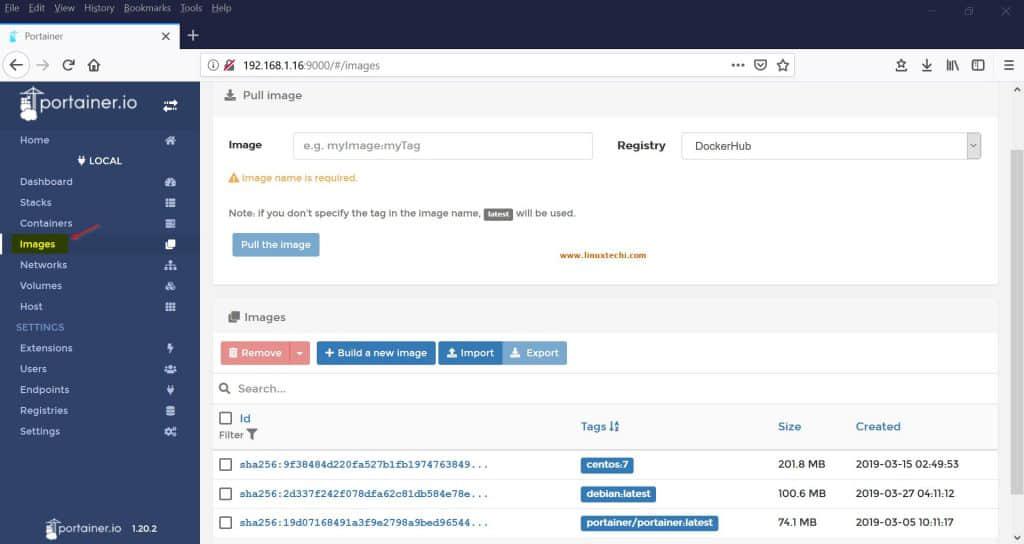Select the debian:latest image checkbox

226,494
